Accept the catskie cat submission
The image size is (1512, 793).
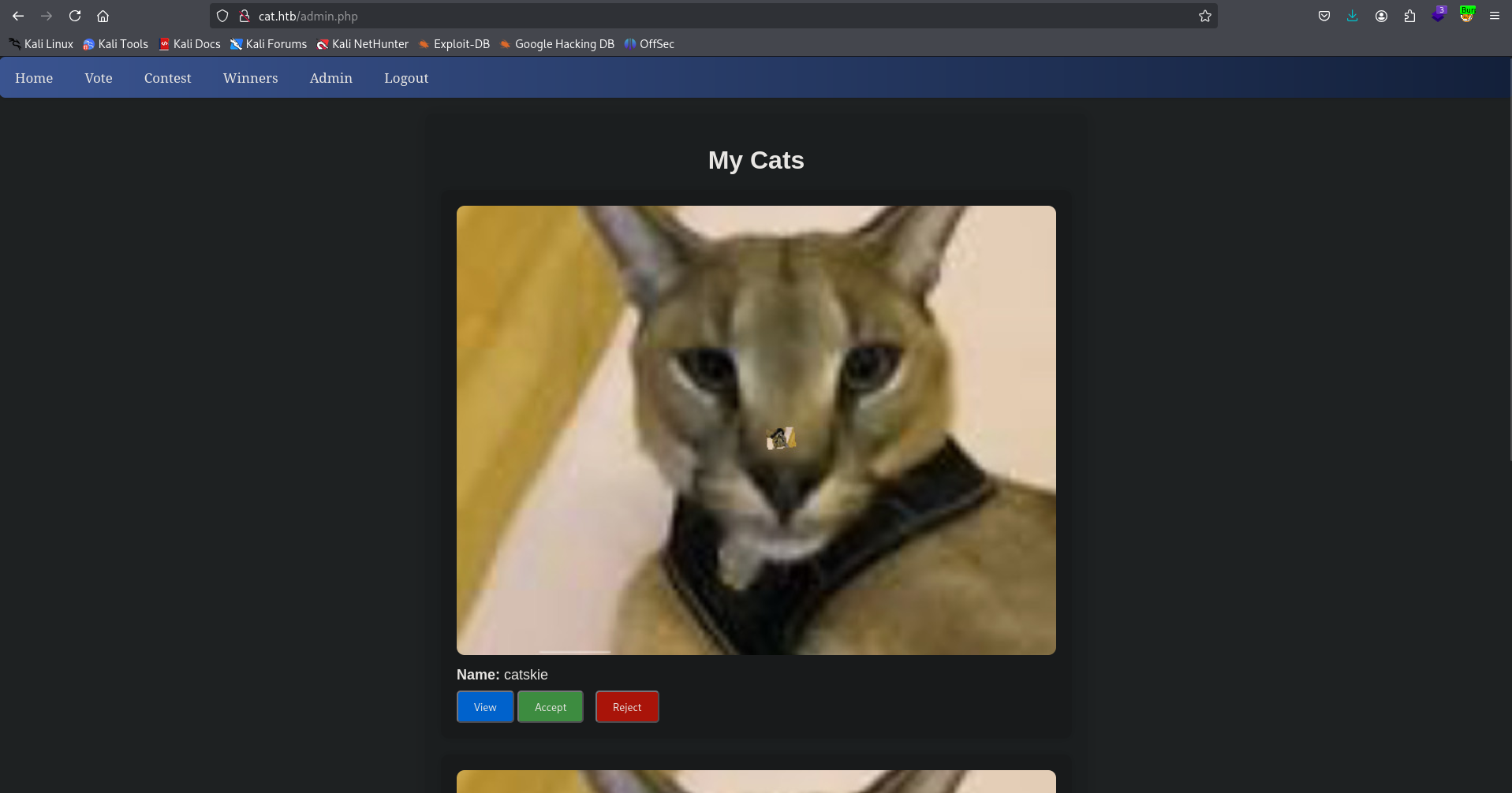551,707
